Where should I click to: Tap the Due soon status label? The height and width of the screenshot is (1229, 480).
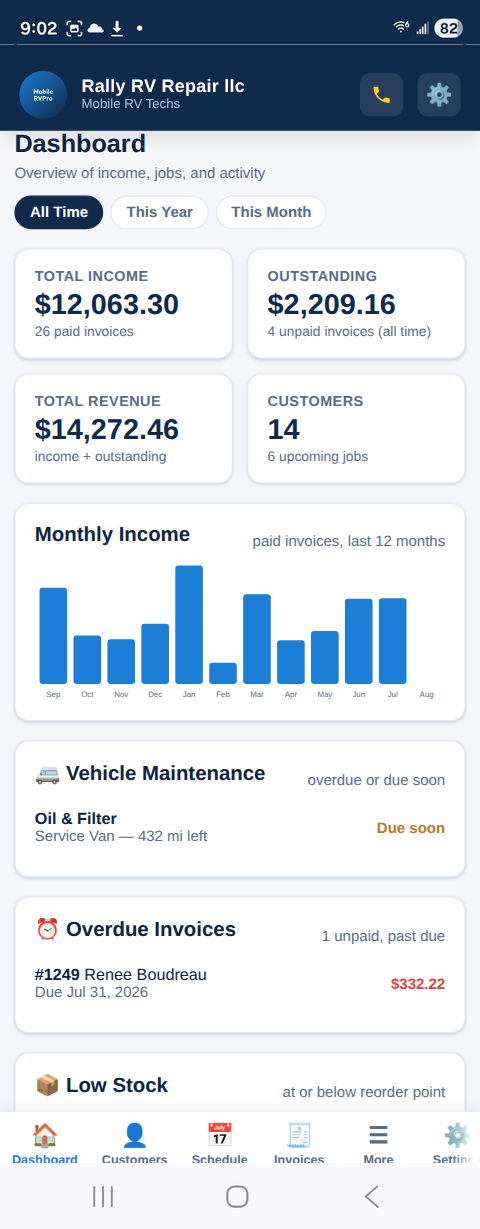(x=411, y=828)
